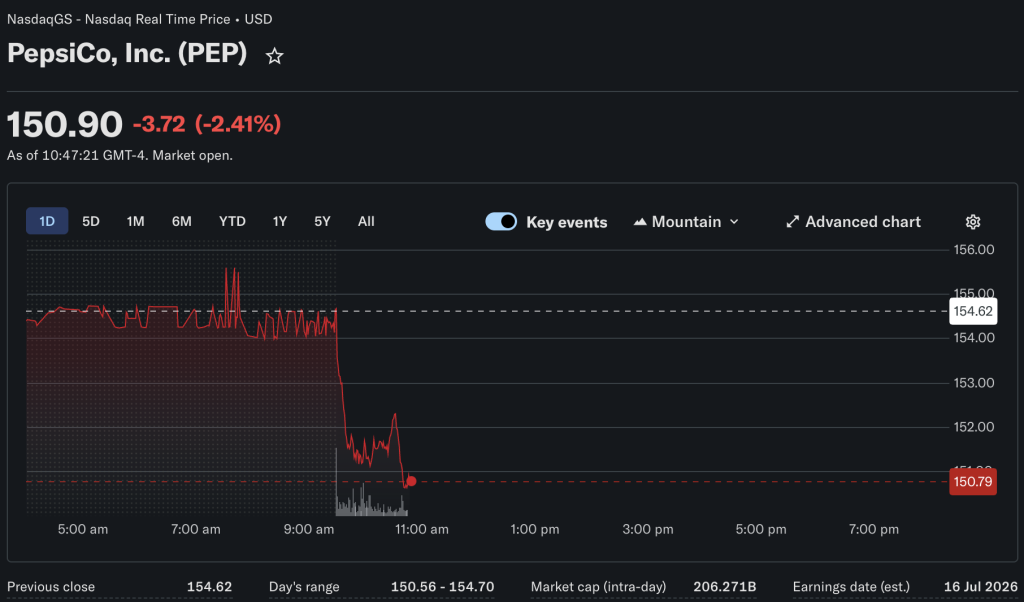This screenshot has height=602, width=1024.
Task: Click the PepsiCo, Inc. (PEP) title
Action: click(127, 53)
